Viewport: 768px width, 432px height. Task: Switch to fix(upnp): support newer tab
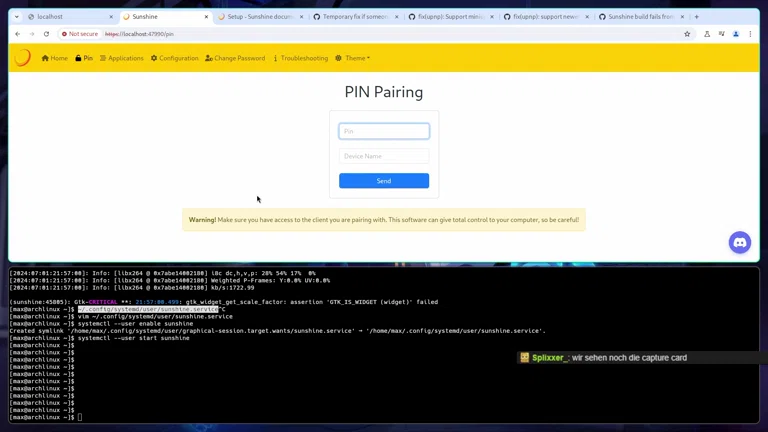[546, 17]
